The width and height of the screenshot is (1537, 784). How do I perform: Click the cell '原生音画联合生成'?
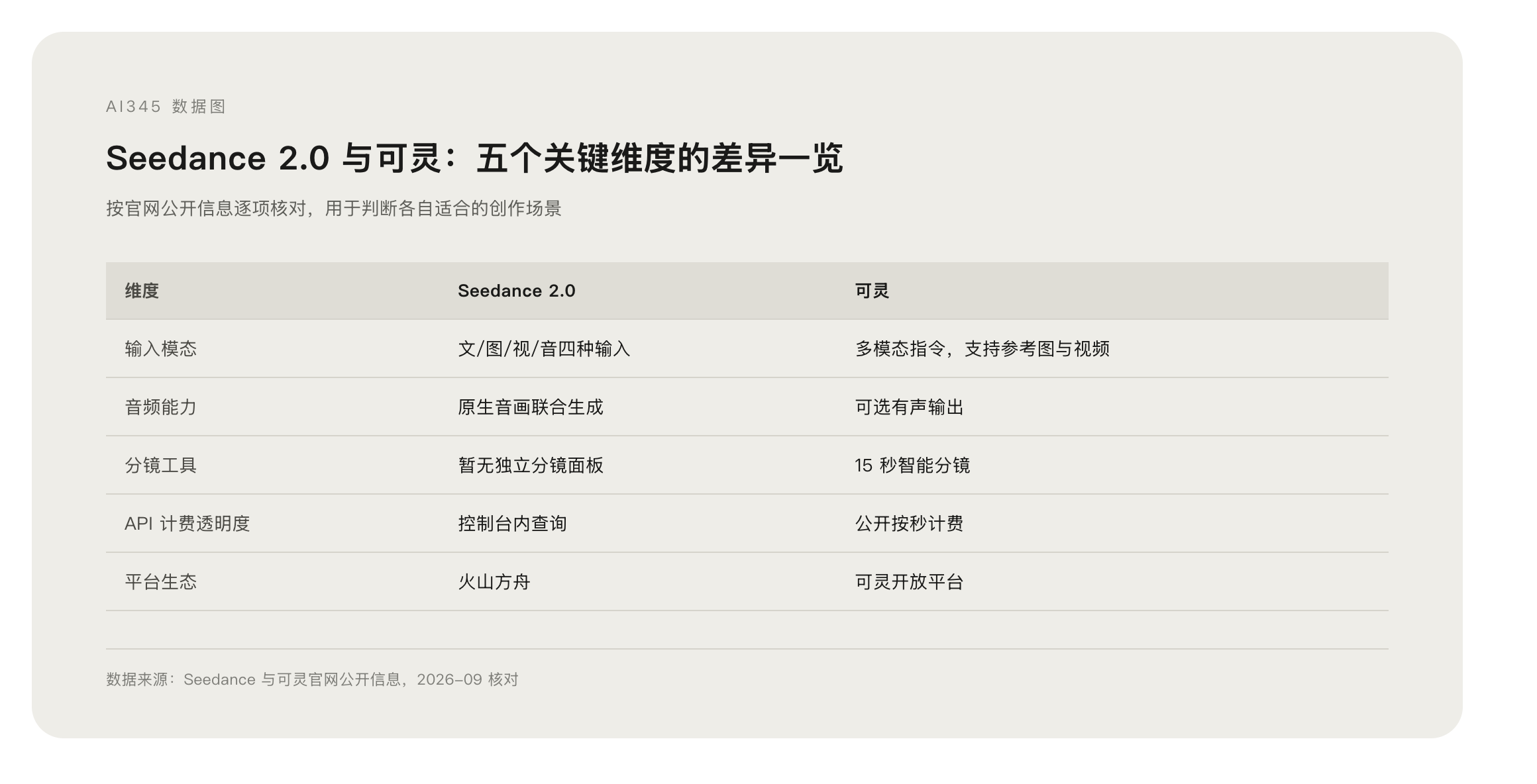tap(531, 407)
